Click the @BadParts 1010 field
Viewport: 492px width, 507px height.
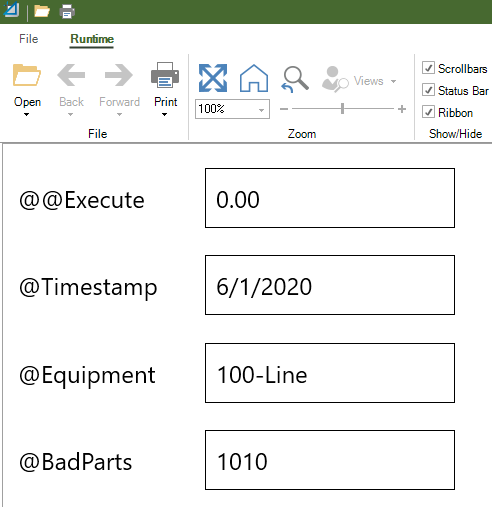point(330,460)
